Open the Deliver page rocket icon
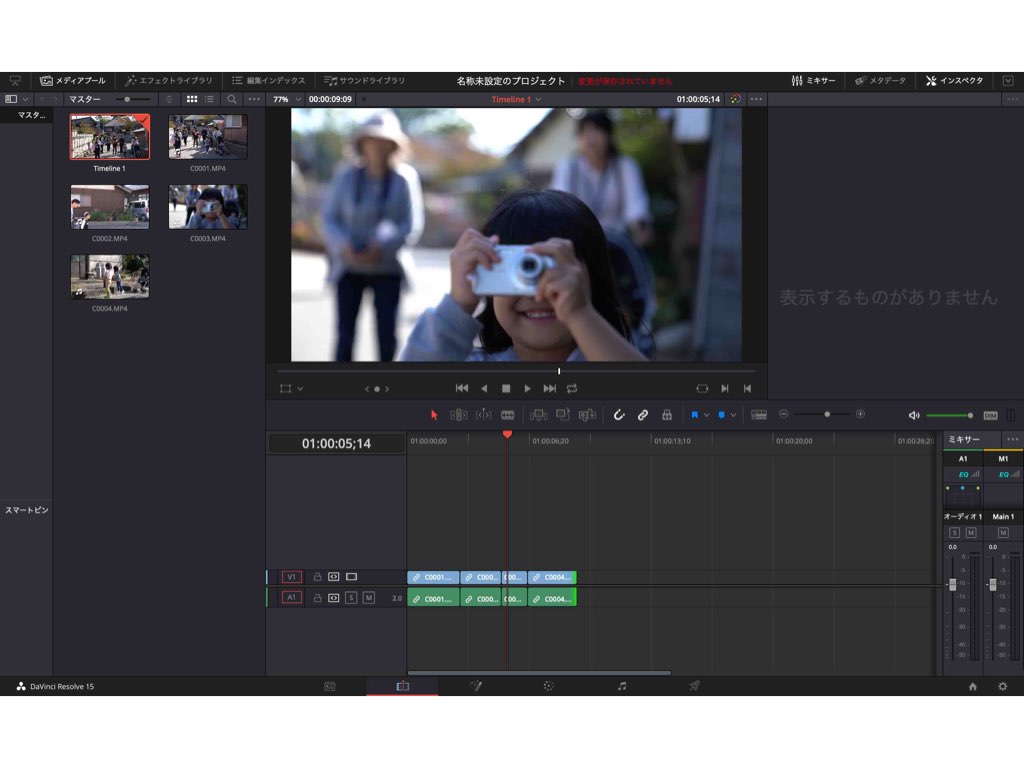This screenshot has width=1024, height=768. pyautogui.click(x=695, y=686)
